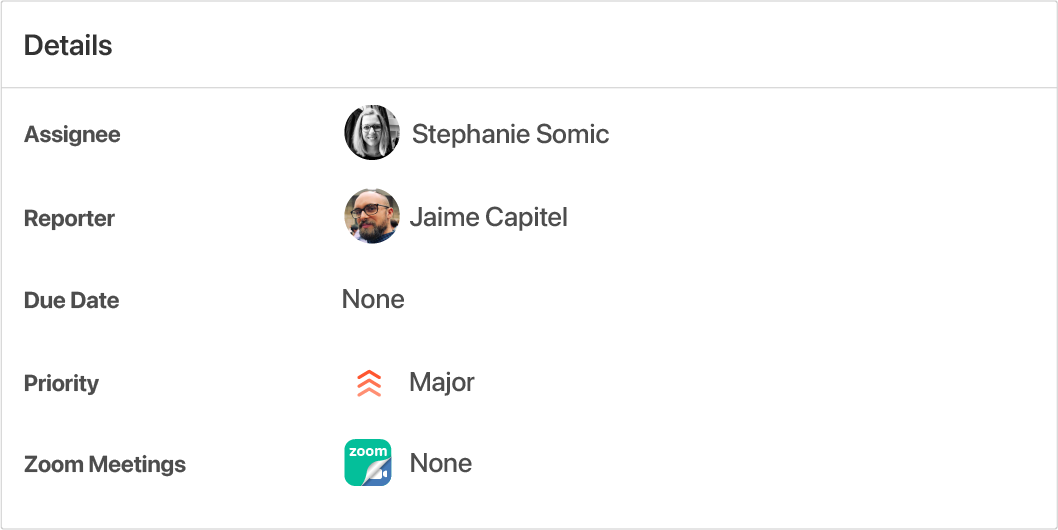The height and width of the screenshot is (530, 1058).
Task: Select the assignee name Stephanie Somic
Action: tap(510, 134)
